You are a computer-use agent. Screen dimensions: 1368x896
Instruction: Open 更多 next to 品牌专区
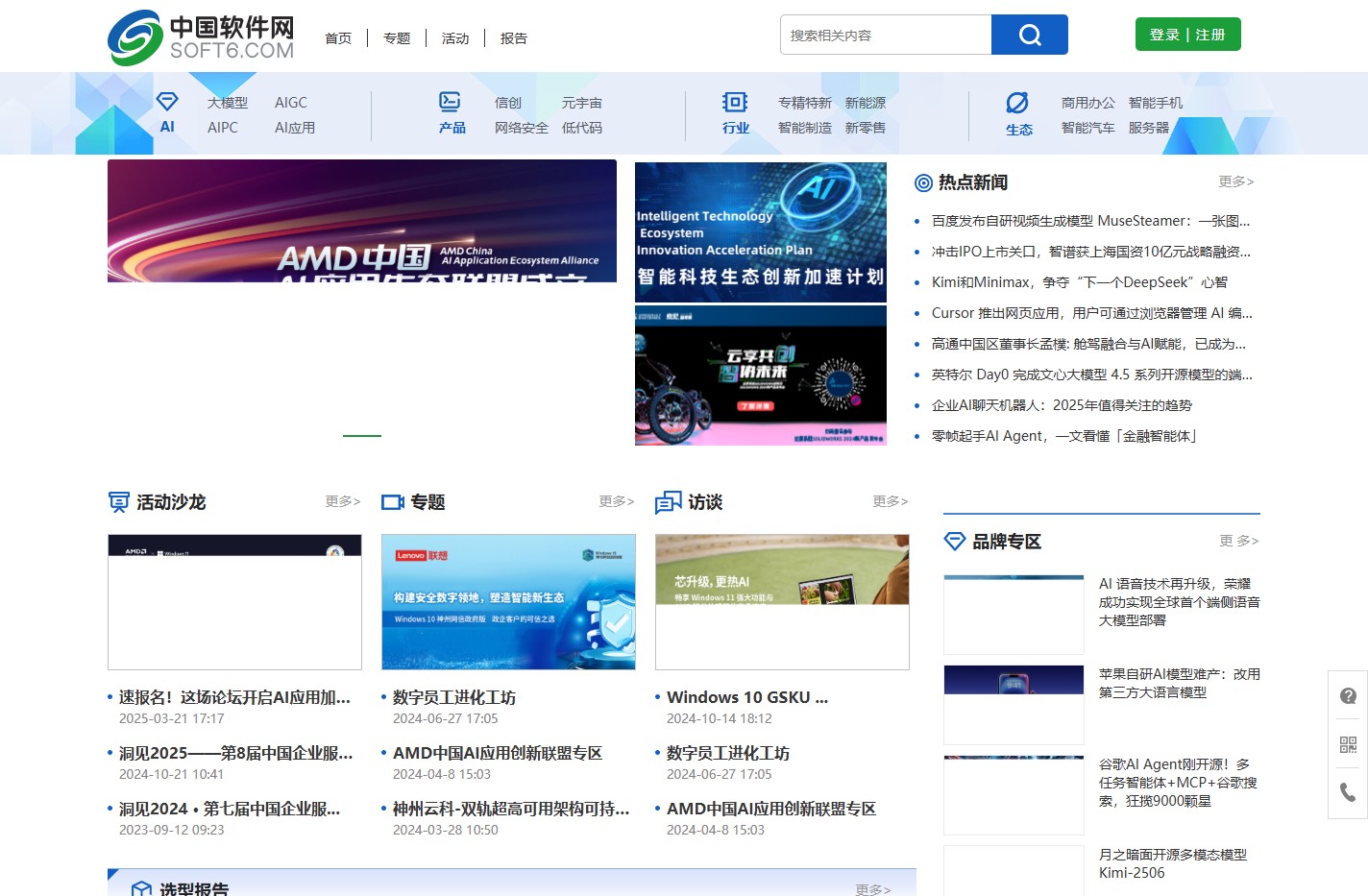coord(1239,541)
